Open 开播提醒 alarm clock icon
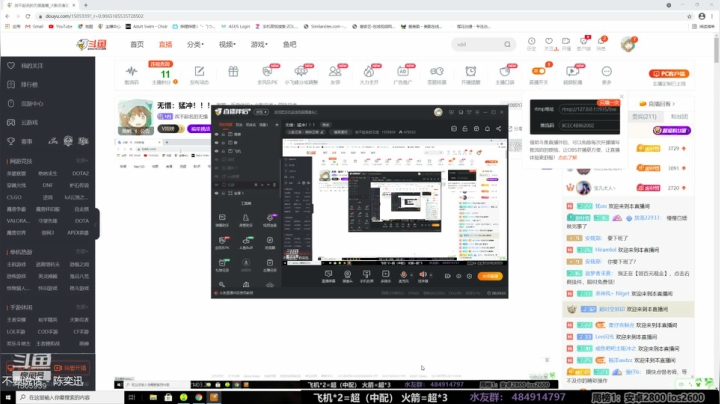Image resolution: width=720 pixels, height=404 pixels. point(471,71)
